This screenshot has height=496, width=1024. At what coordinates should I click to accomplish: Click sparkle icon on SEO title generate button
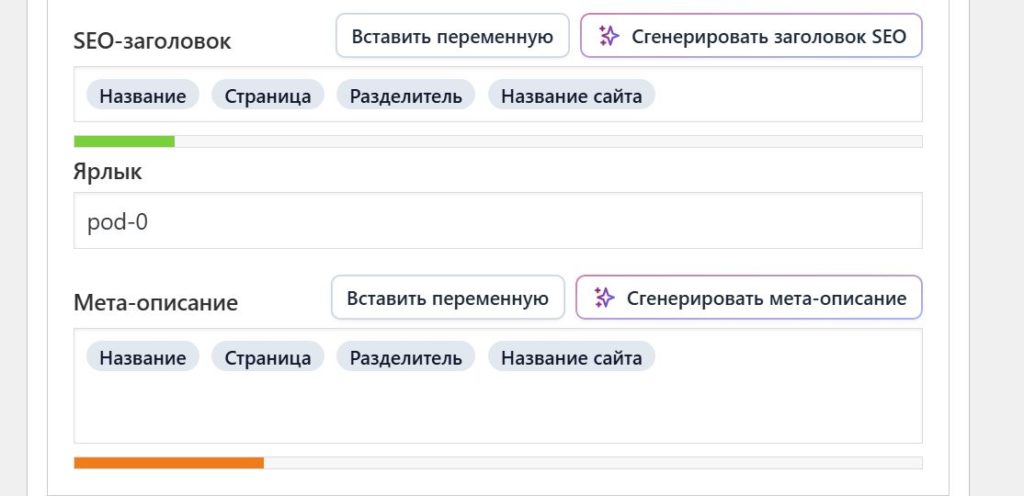(609, 36)
